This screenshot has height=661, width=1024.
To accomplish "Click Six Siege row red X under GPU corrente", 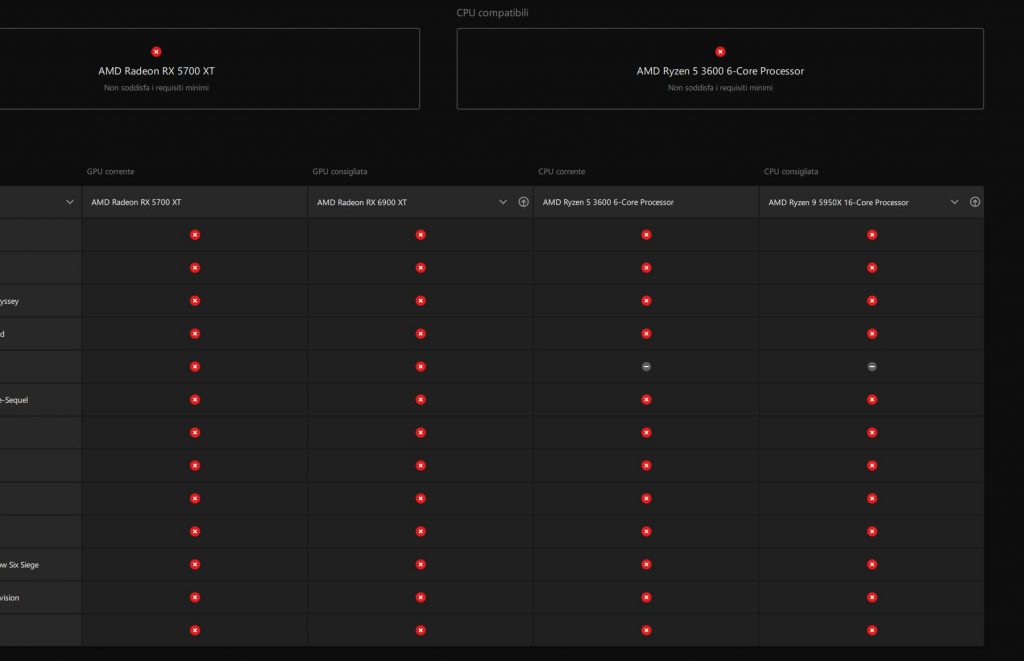I will pyautogui.click(x=195, y=564).
